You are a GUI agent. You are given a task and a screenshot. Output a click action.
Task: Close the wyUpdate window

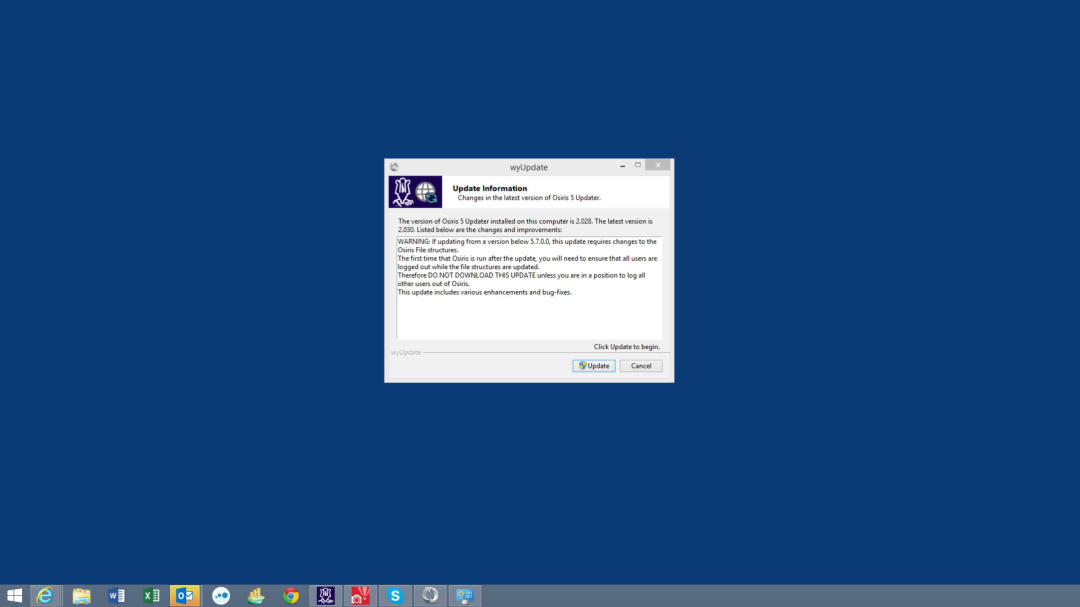[657, 166]
